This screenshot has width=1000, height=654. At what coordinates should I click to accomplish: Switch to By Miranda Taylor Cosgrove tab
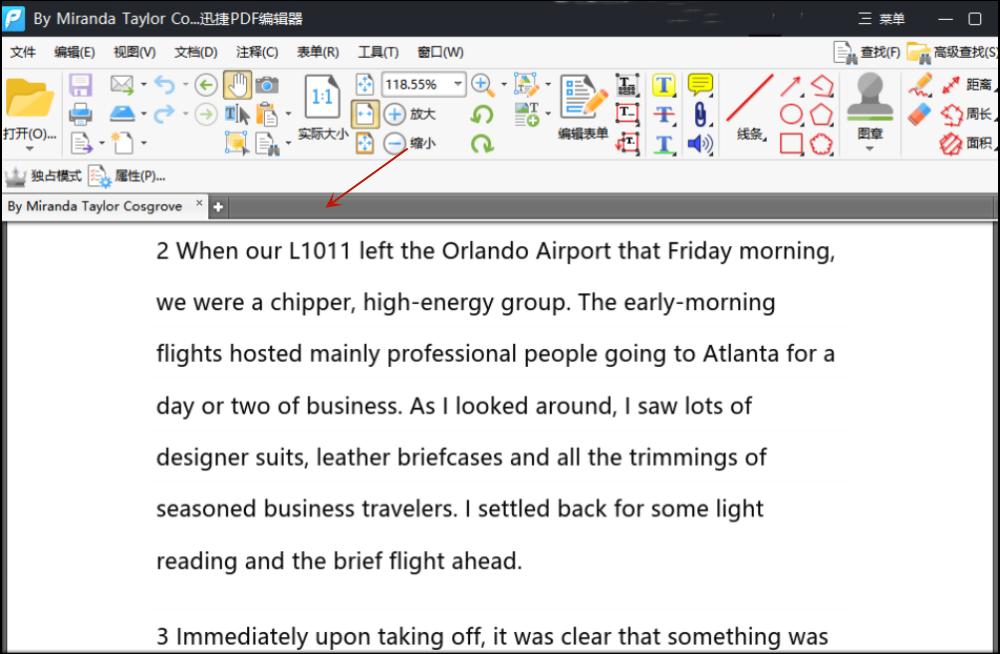tap(96, 206)
